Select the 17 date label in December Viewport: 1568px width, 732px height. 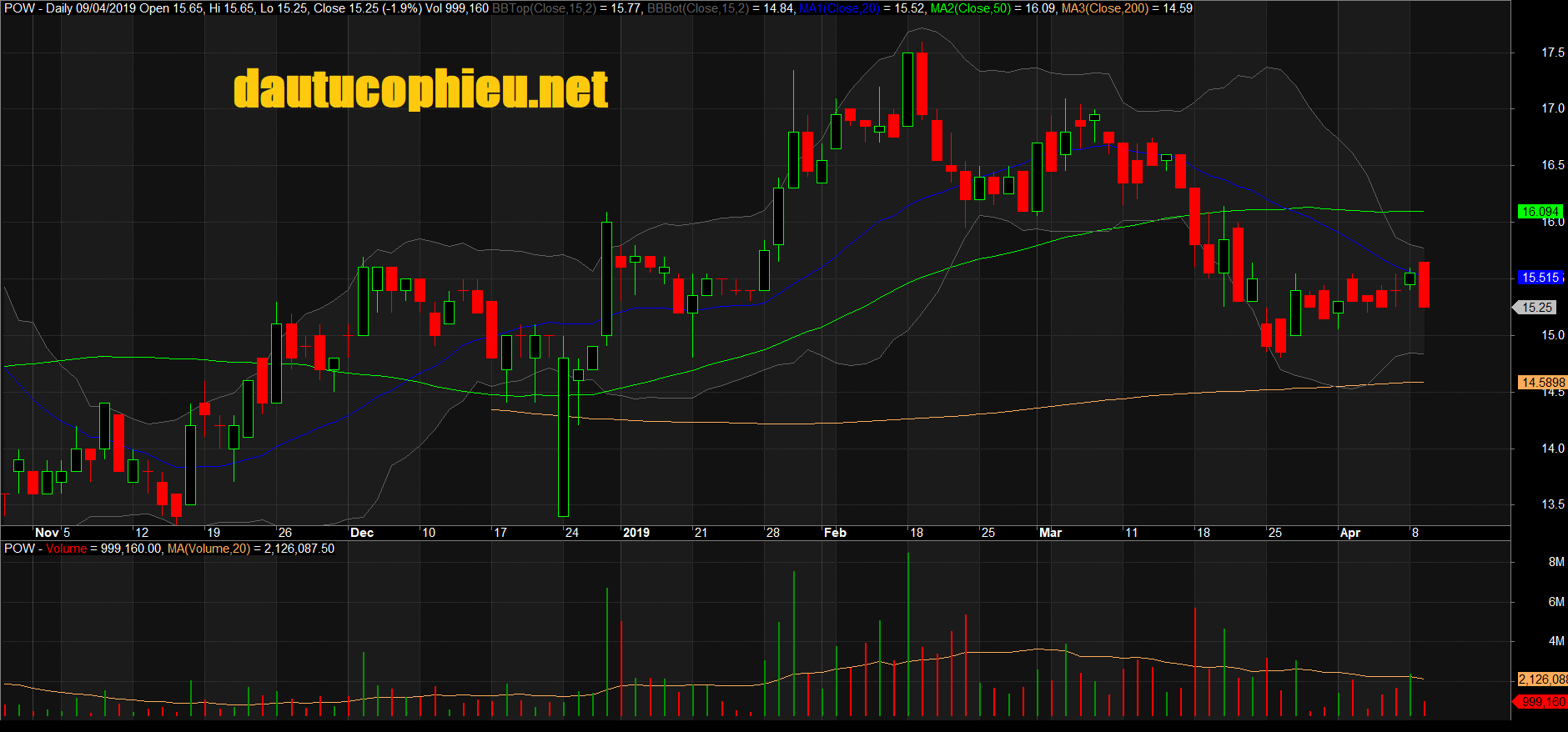click(500, 533)
